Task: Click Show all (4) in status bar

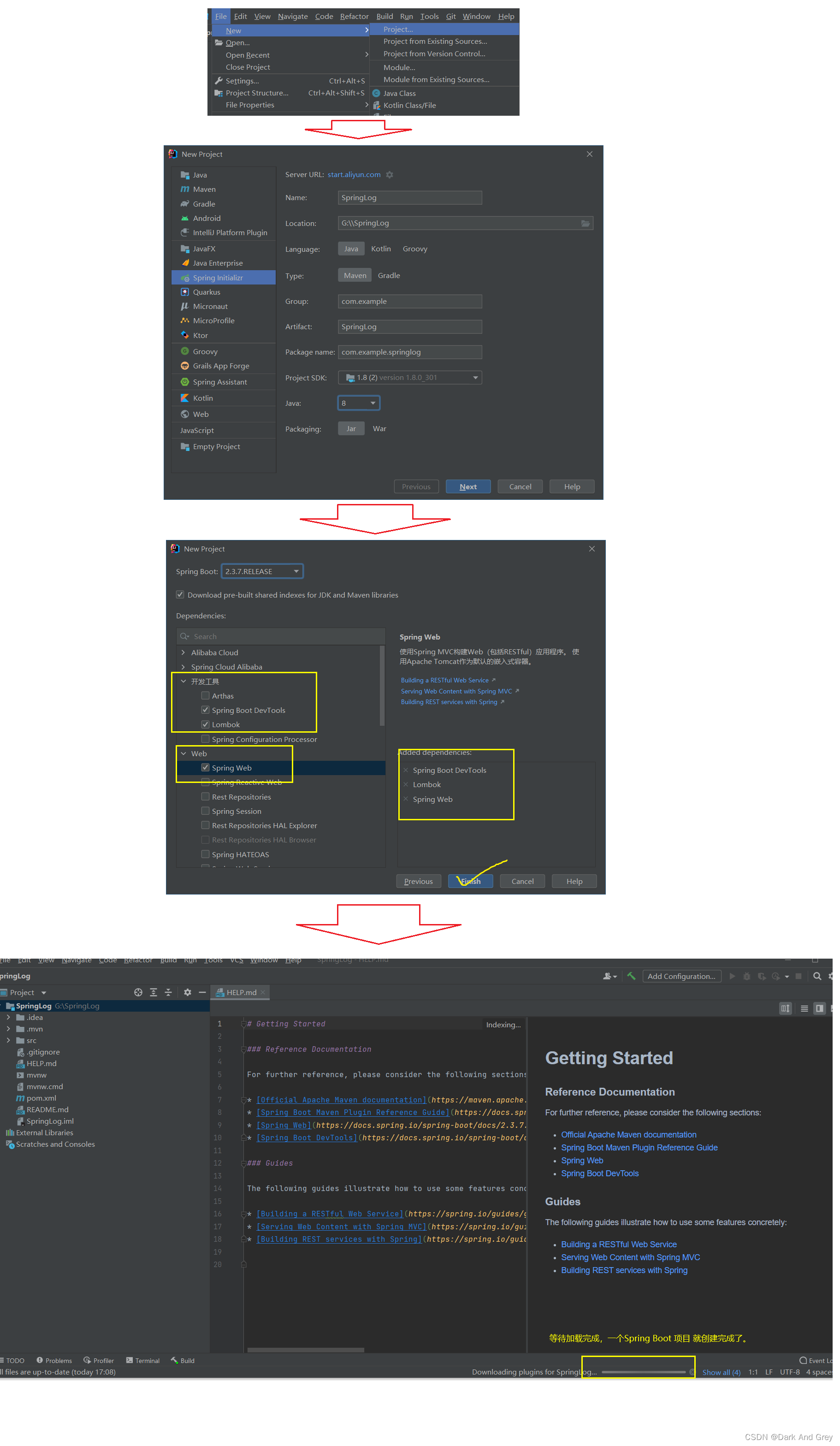Action: click(721, 1373)
